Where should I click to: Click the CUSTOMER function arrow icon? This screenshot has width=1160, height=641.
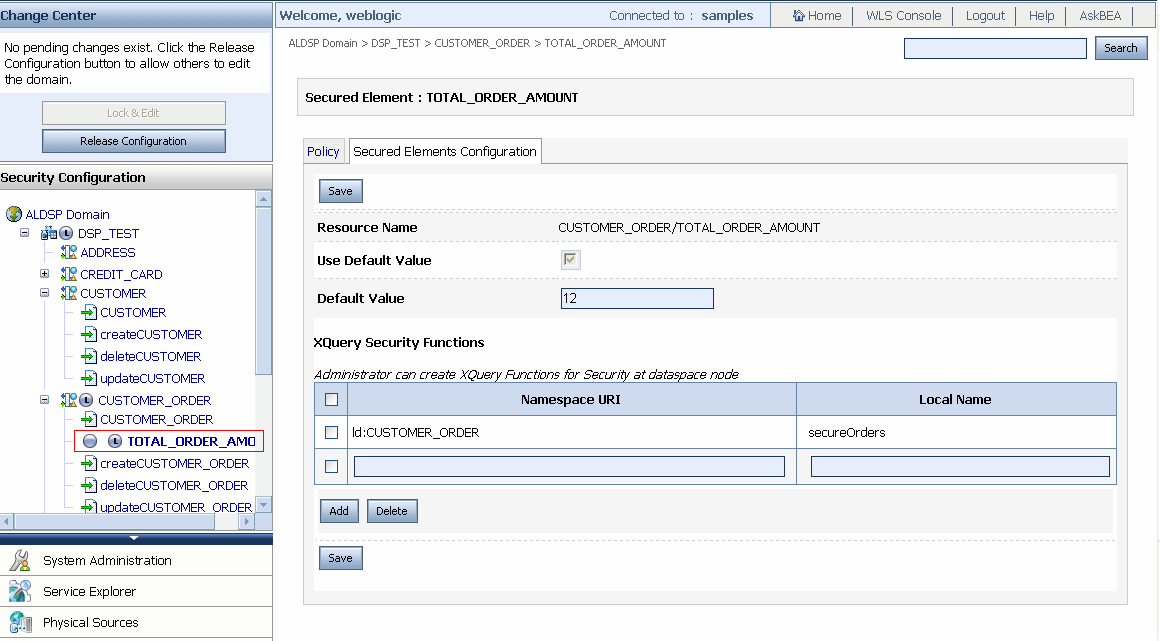89,312
